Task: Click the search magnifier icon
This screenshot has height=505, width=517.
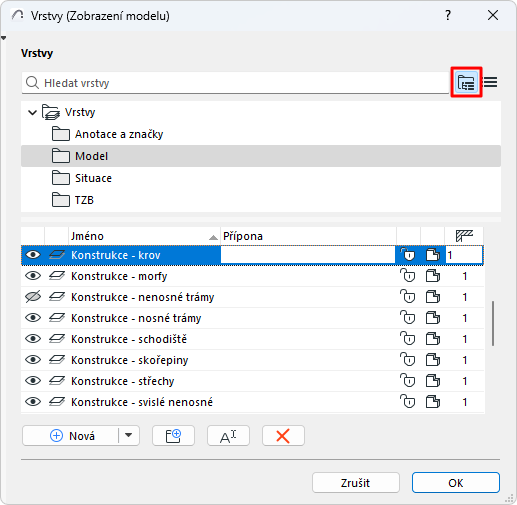Action: point(32,83)
